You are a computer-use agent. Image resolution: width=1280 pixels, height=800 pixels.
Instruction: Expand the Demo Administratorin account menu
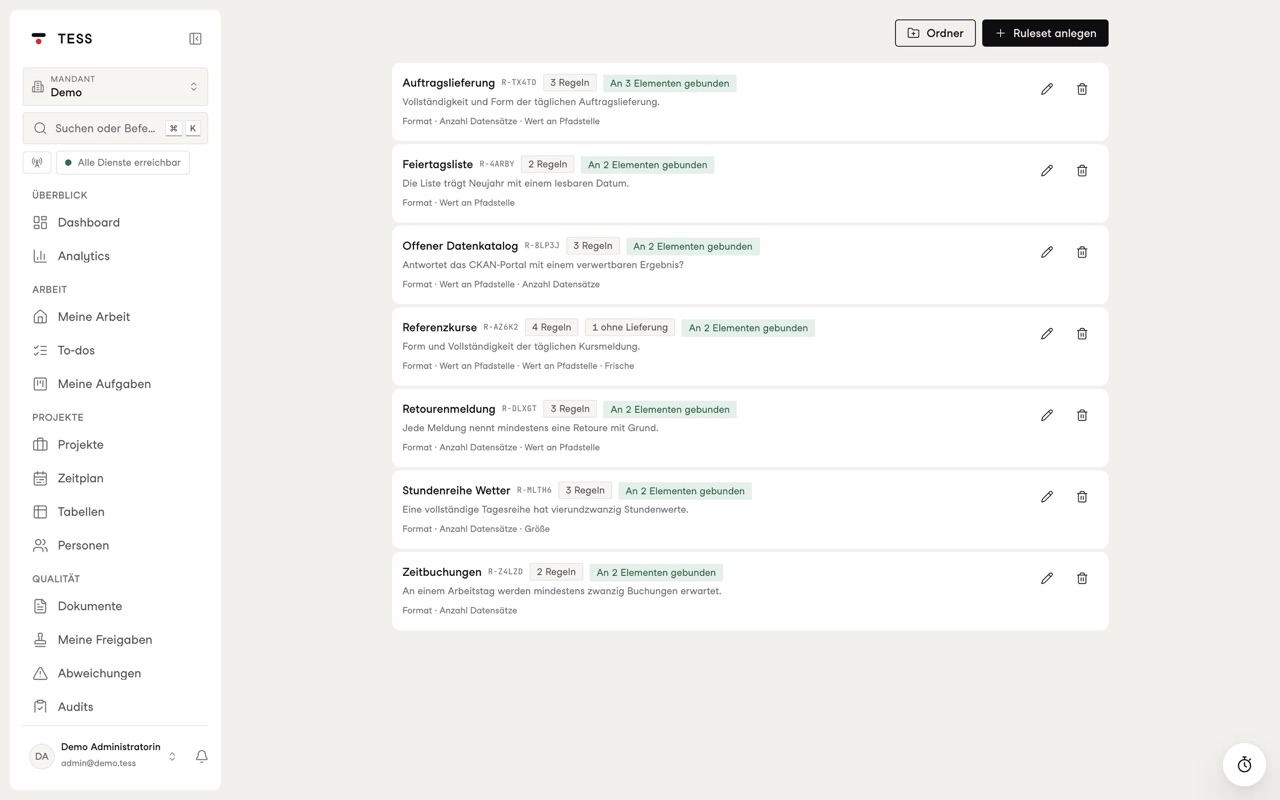click(x=104, y=757)
